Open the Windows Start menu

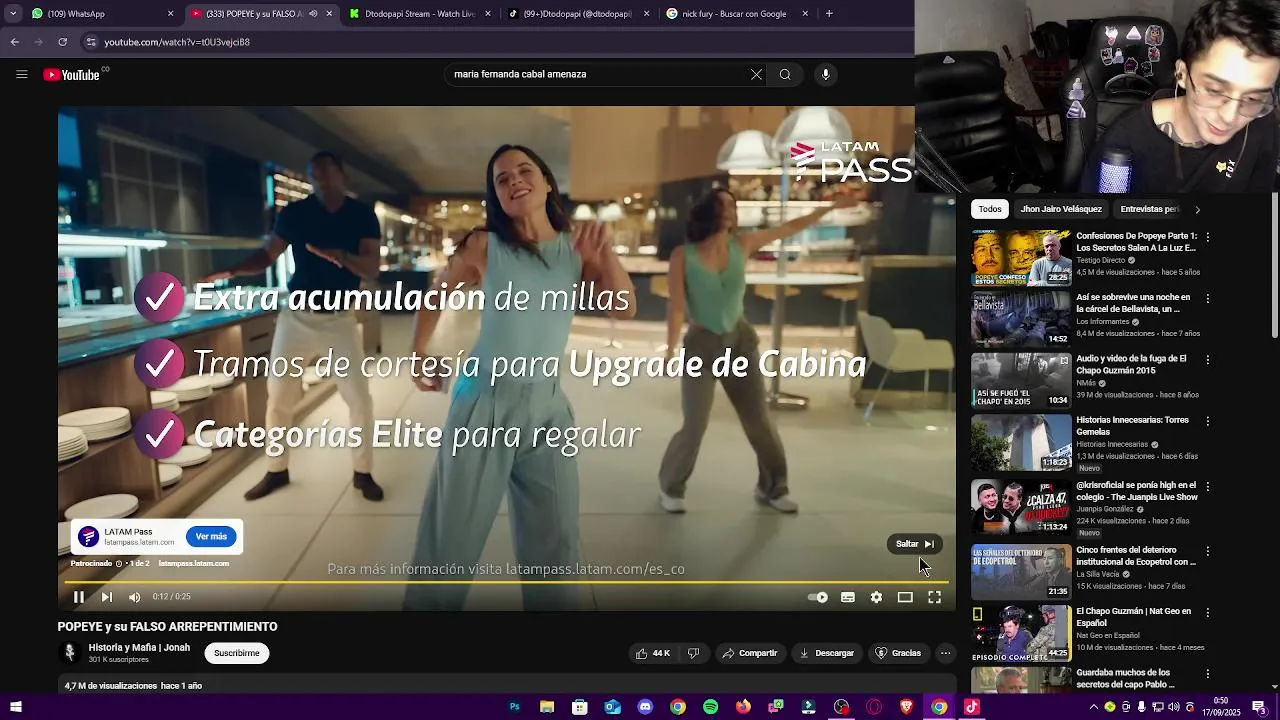coord(16,707)
